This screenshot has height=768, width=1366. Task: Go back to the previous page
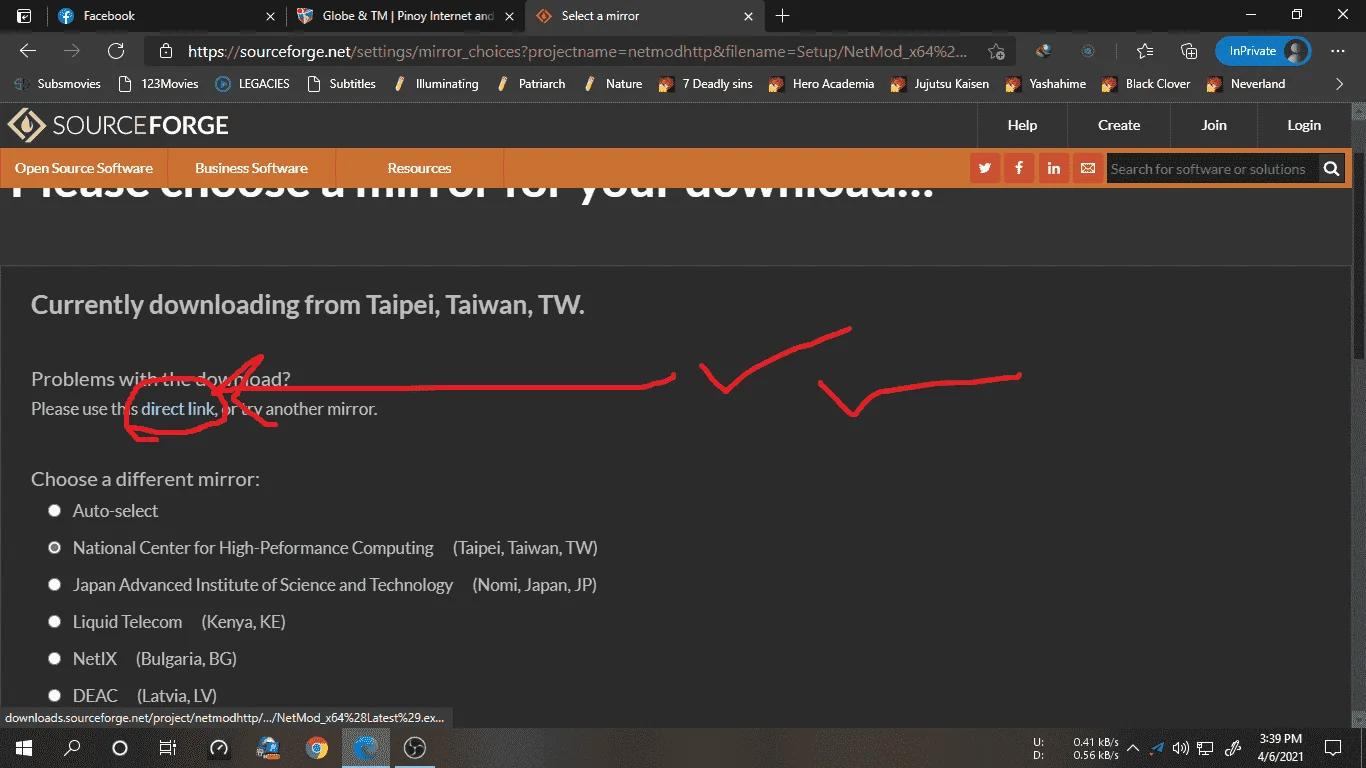[x=27, y=51]
